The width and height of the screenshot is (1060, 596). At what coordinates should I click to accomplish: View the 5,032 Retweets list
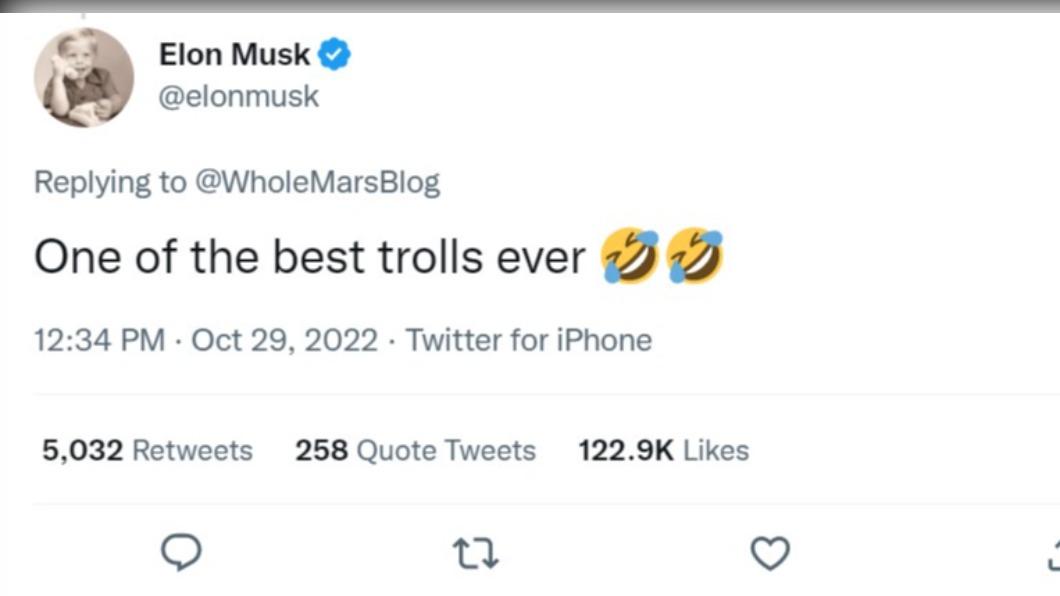point(147,450)
